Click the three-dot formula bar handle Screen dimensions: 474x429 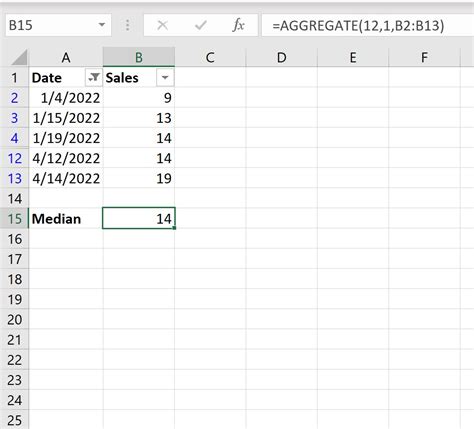pyautogui.click(x=127, y=25)
